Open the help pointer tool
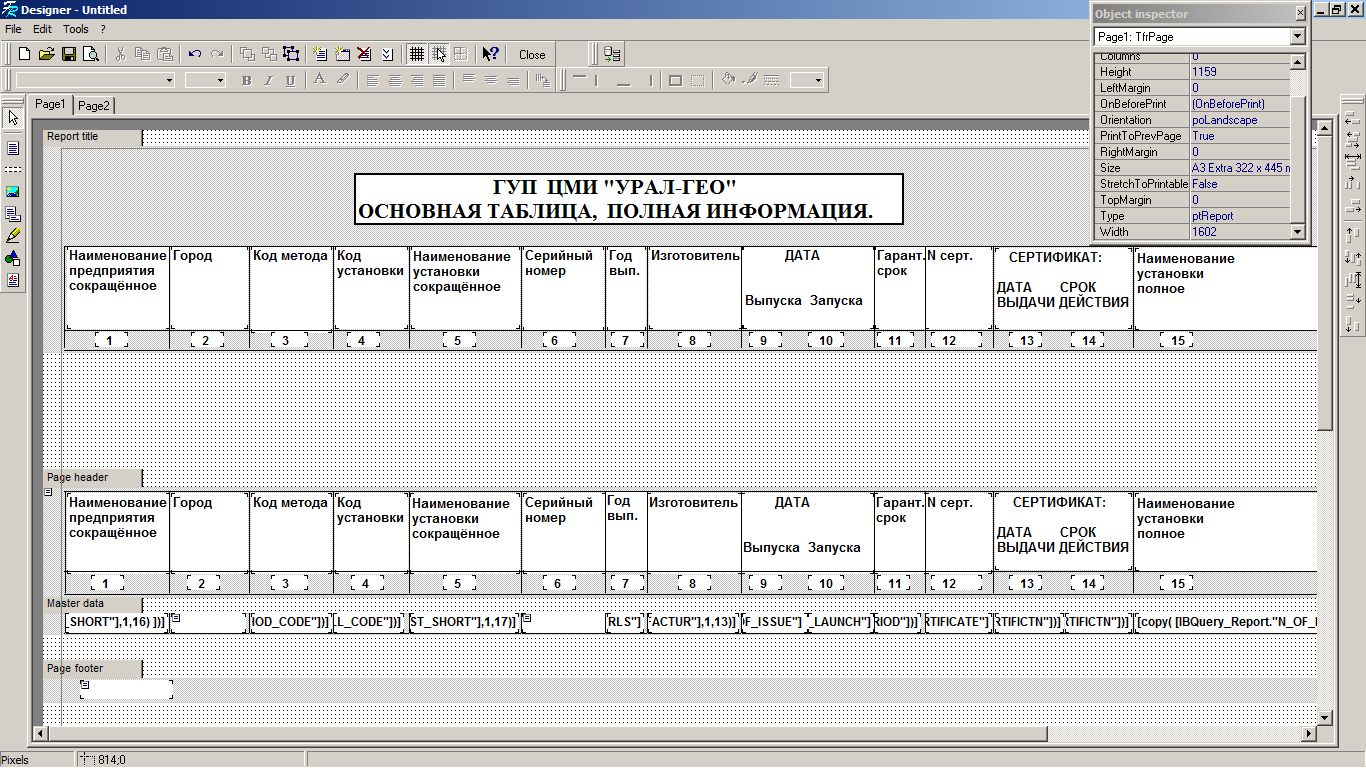Viewport: 1366px width, 768px height. coord(490,54)
